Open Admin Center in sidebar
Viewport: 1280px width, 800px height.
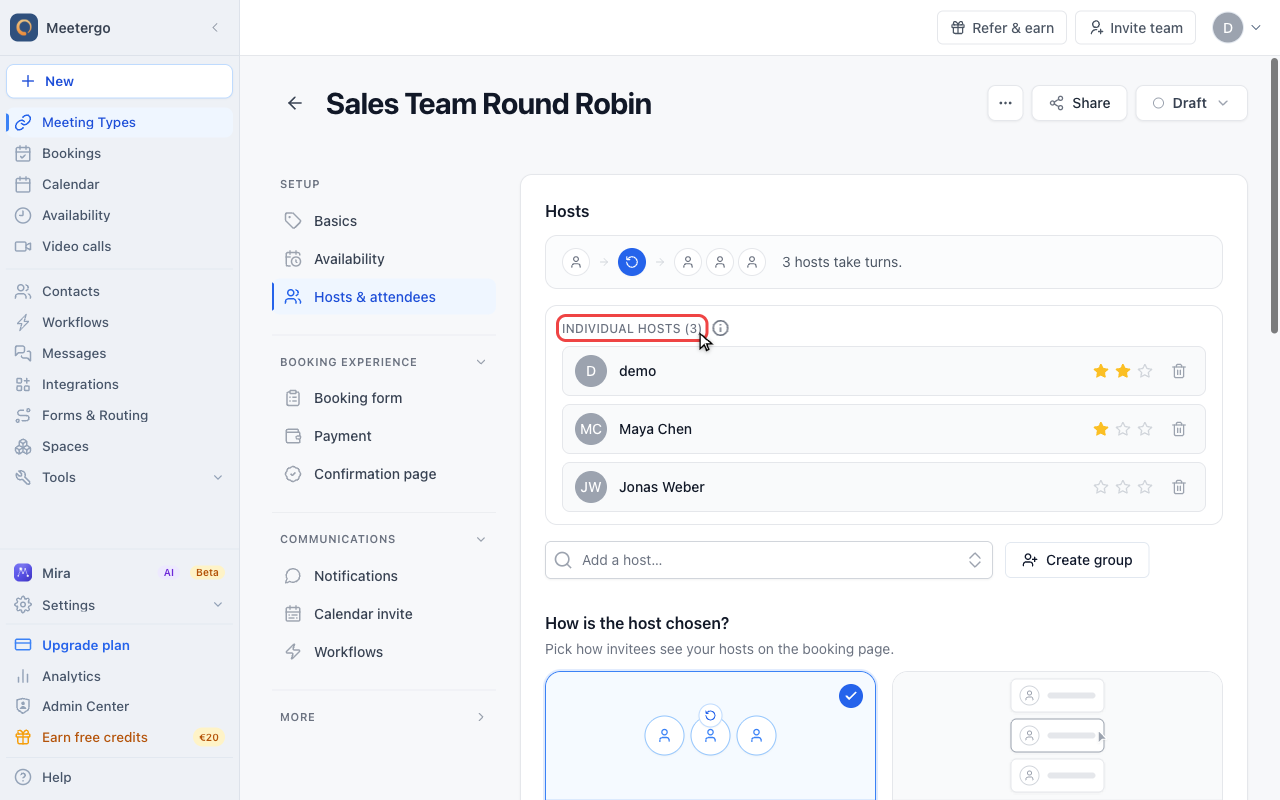coord(119,706)
